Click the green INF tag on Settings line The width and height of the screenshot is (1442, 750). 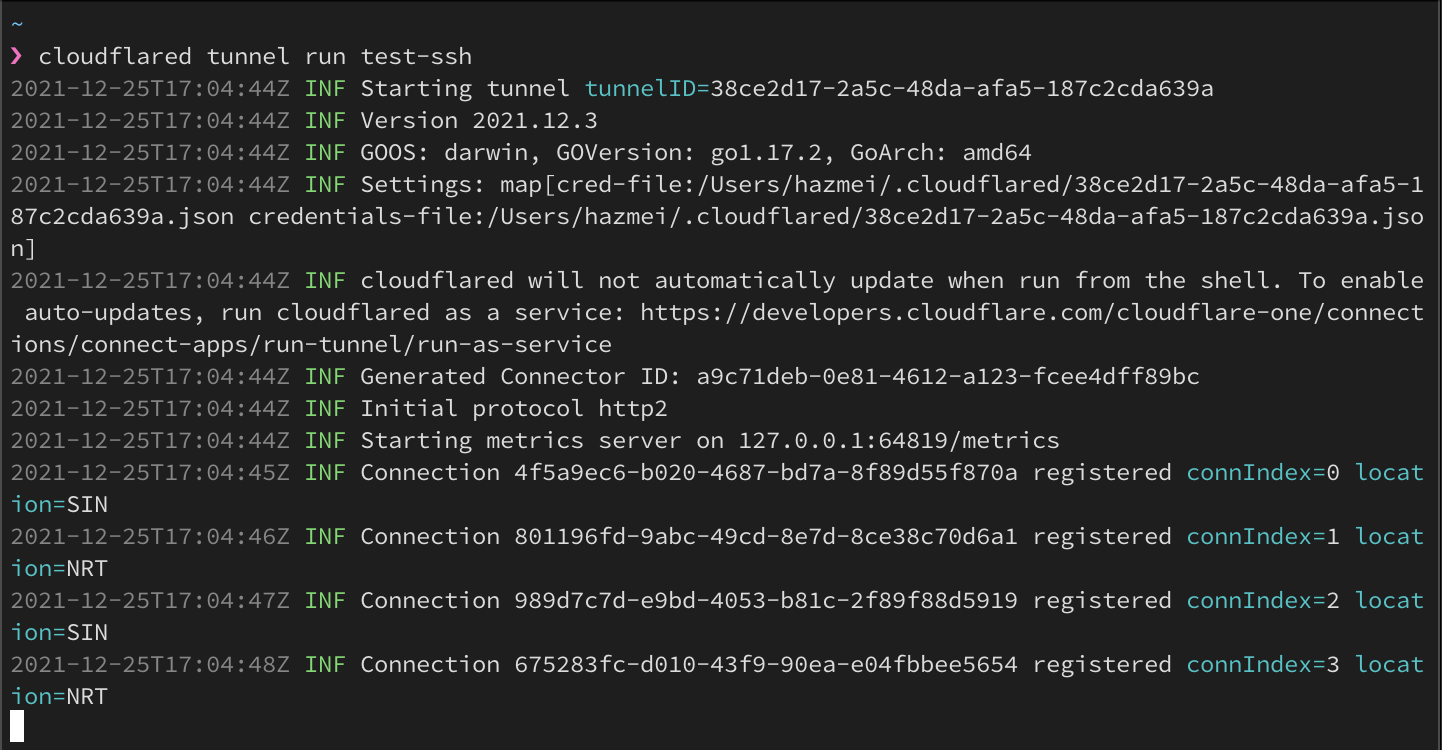(325, 184)
